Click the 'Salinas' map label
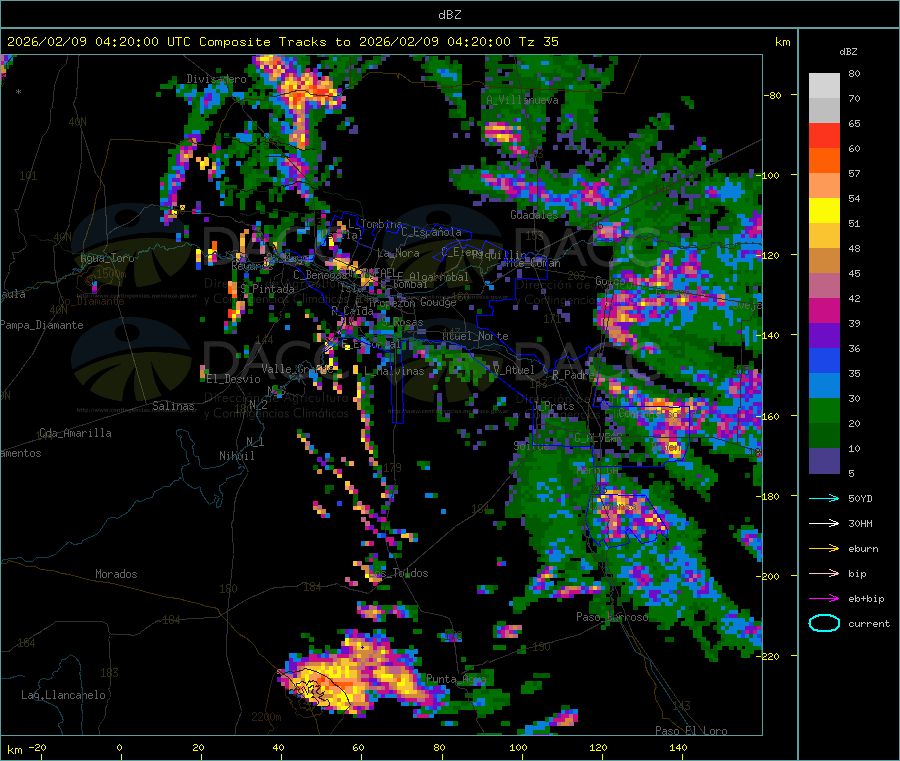 click(173, 406)
